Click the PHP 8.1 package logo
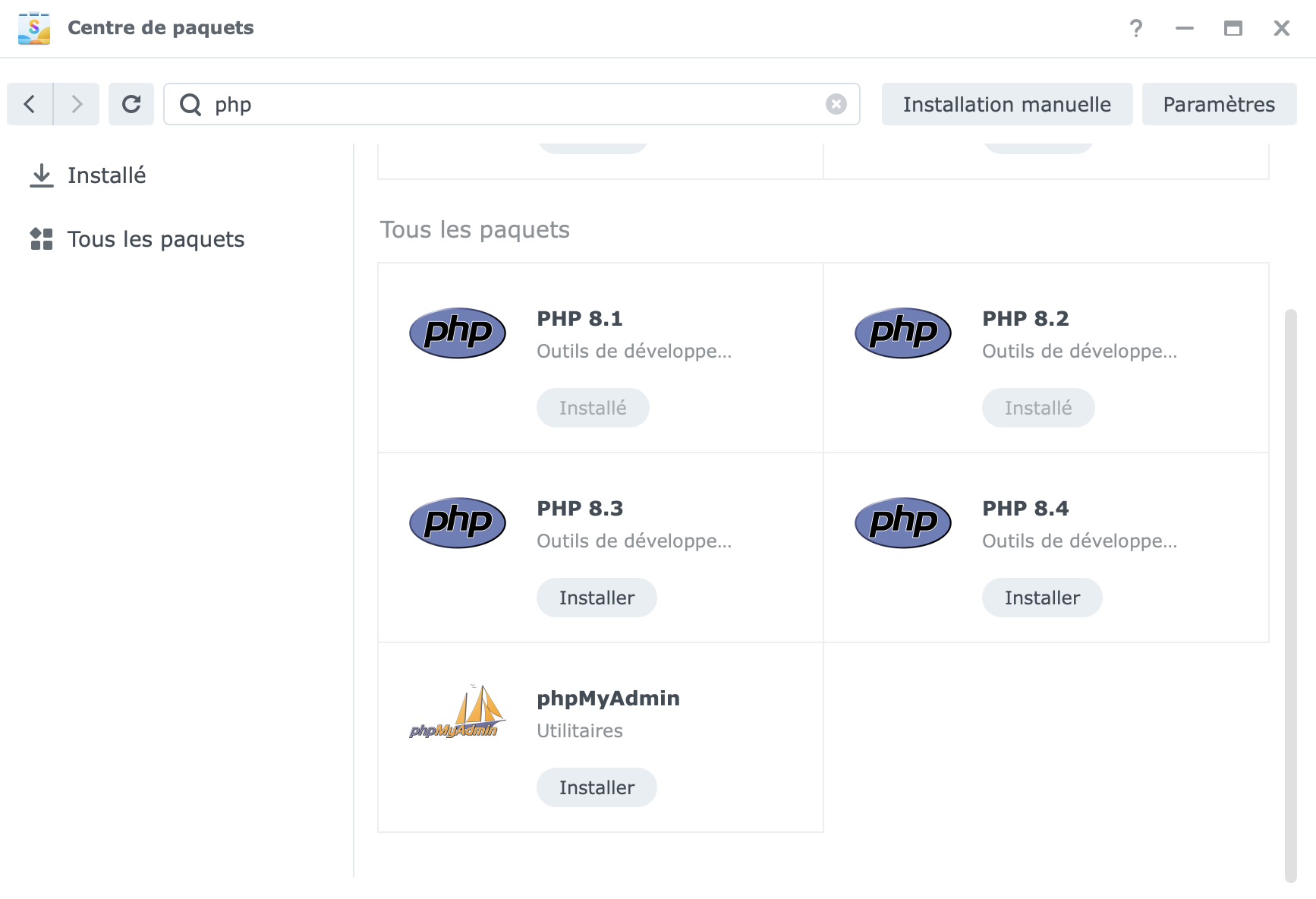1316x899 pixels. click(x=457, y=333)
